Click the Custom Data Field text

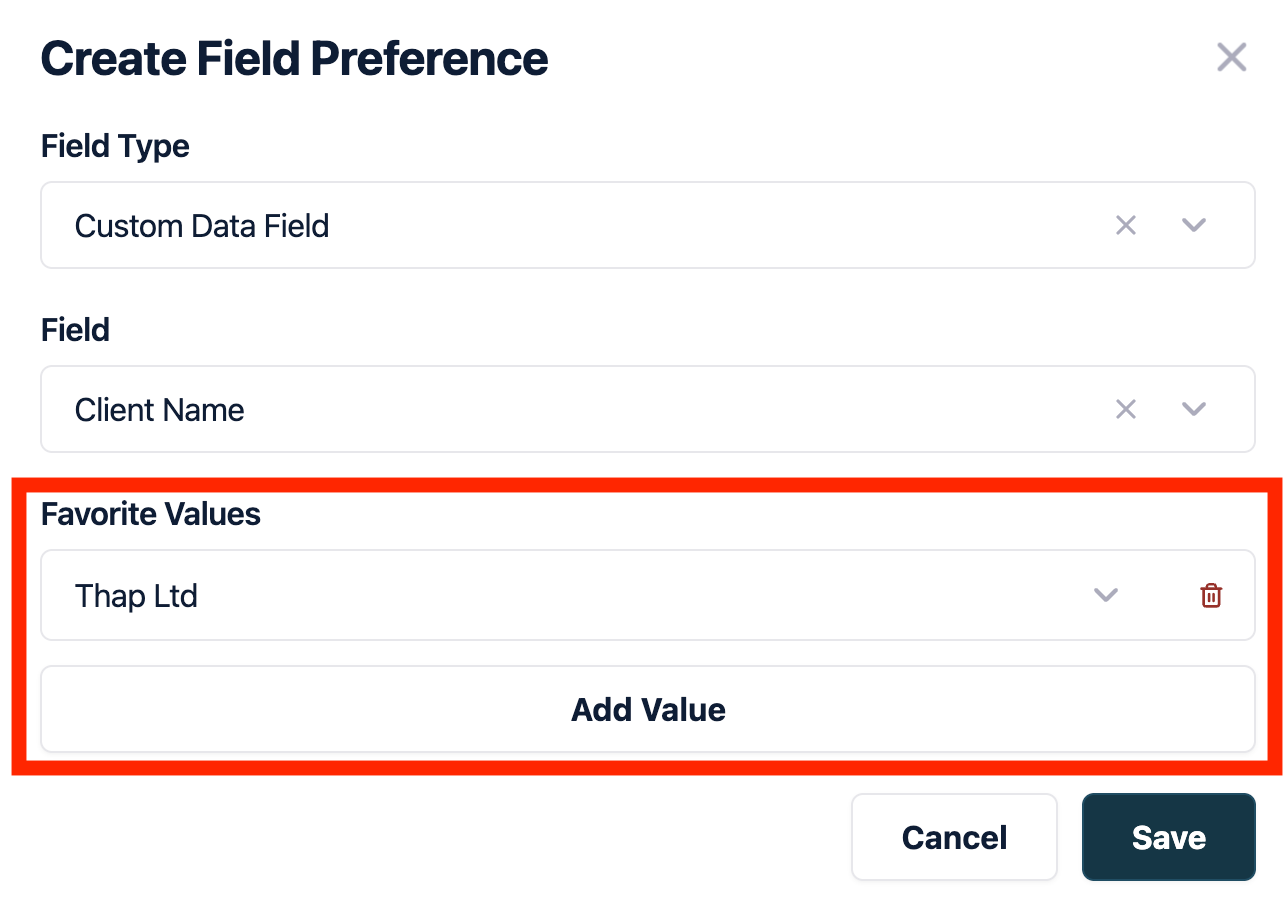coord(202,226)
